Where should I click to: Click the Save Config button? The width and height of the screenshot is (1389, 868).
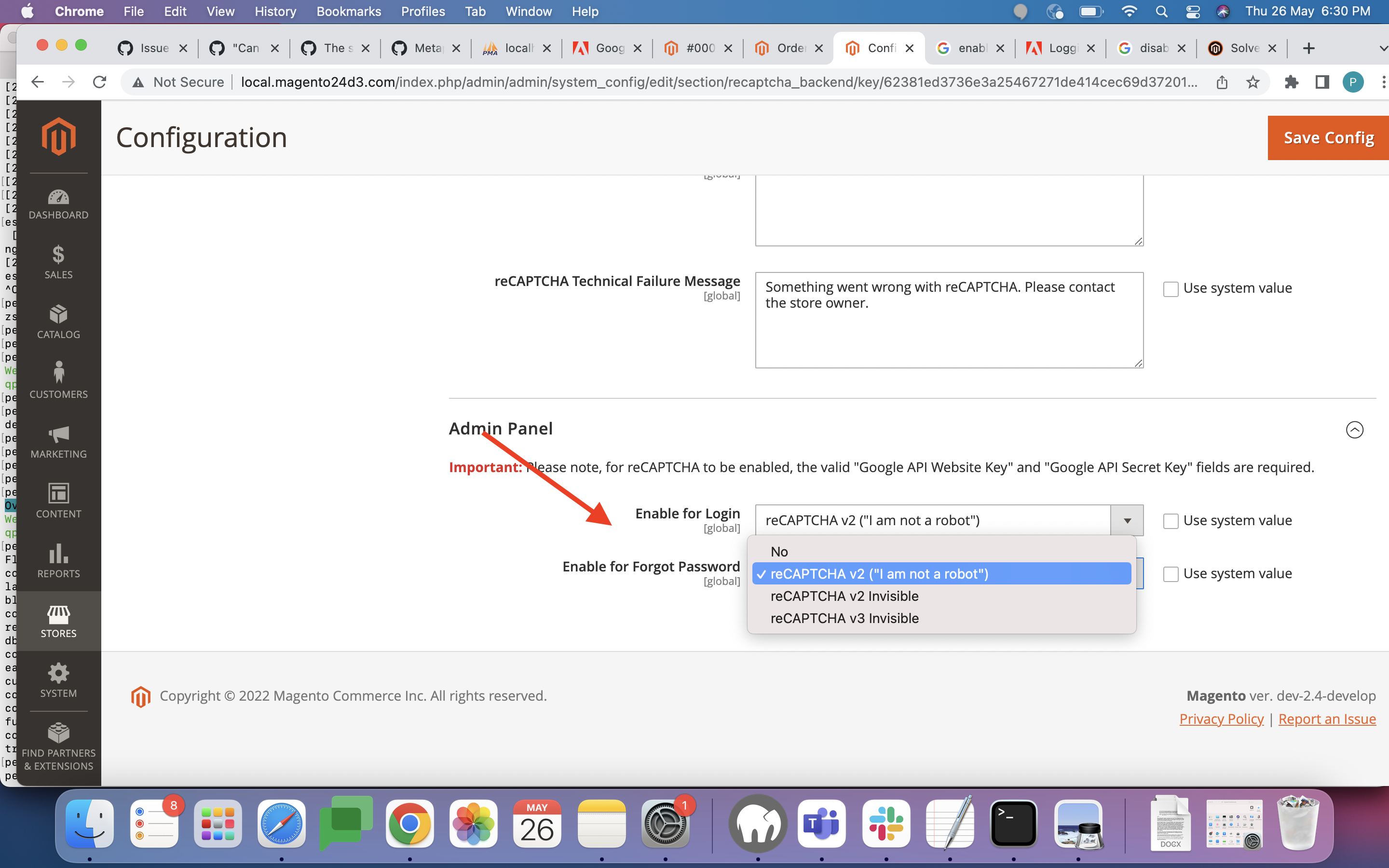tap(1328, 138)
